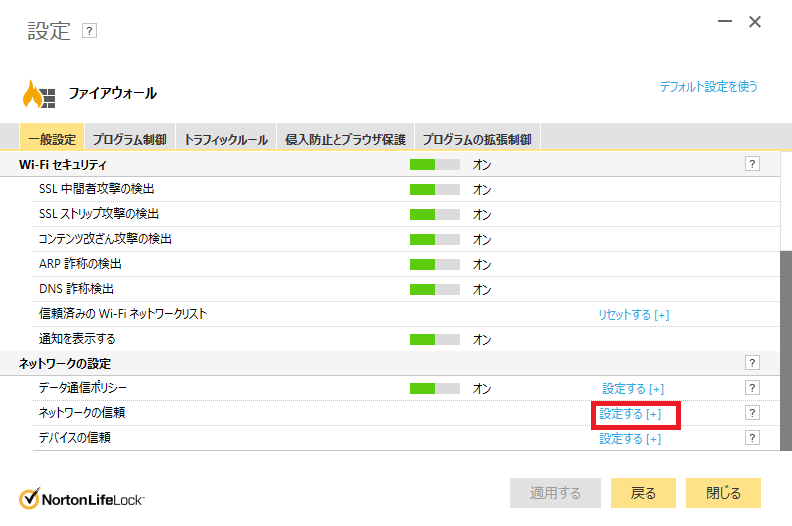Screen dimensions: 792x526
Task: Toggle データ通信ポリシー switch
Action: coord(435,389)
